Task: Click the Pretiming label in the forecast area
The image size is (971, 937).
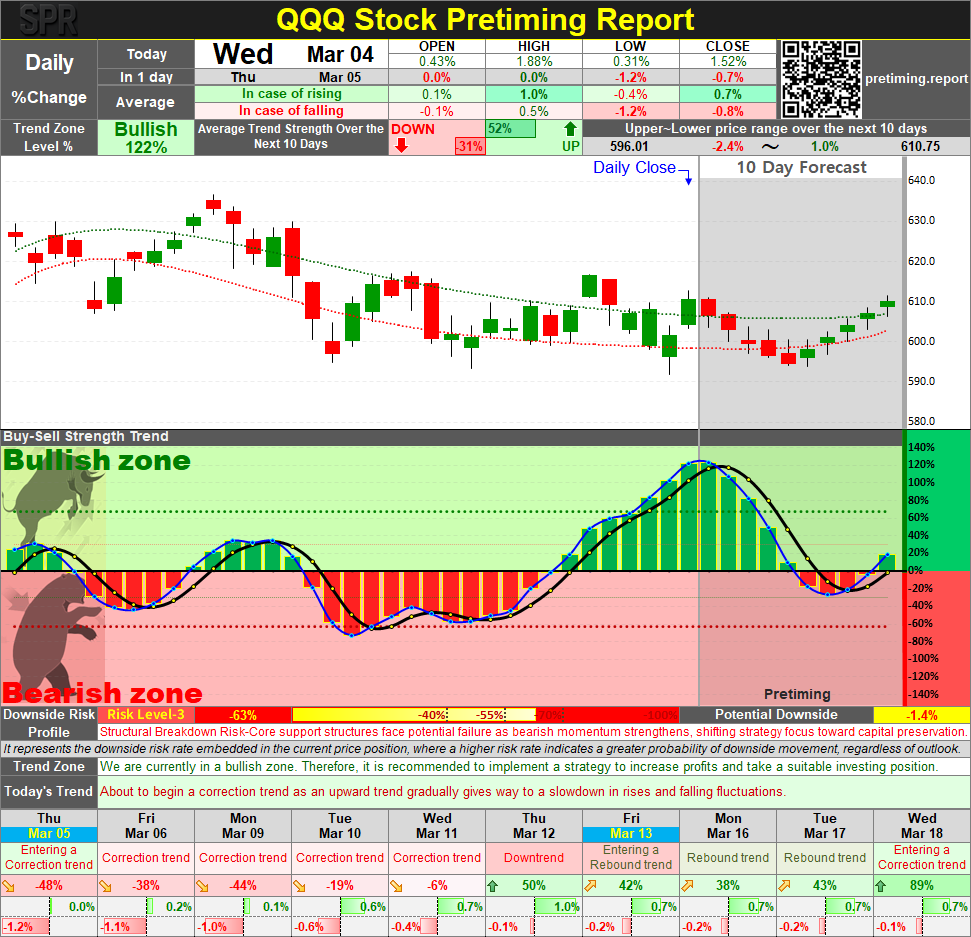Action: [x=797, y=694]
